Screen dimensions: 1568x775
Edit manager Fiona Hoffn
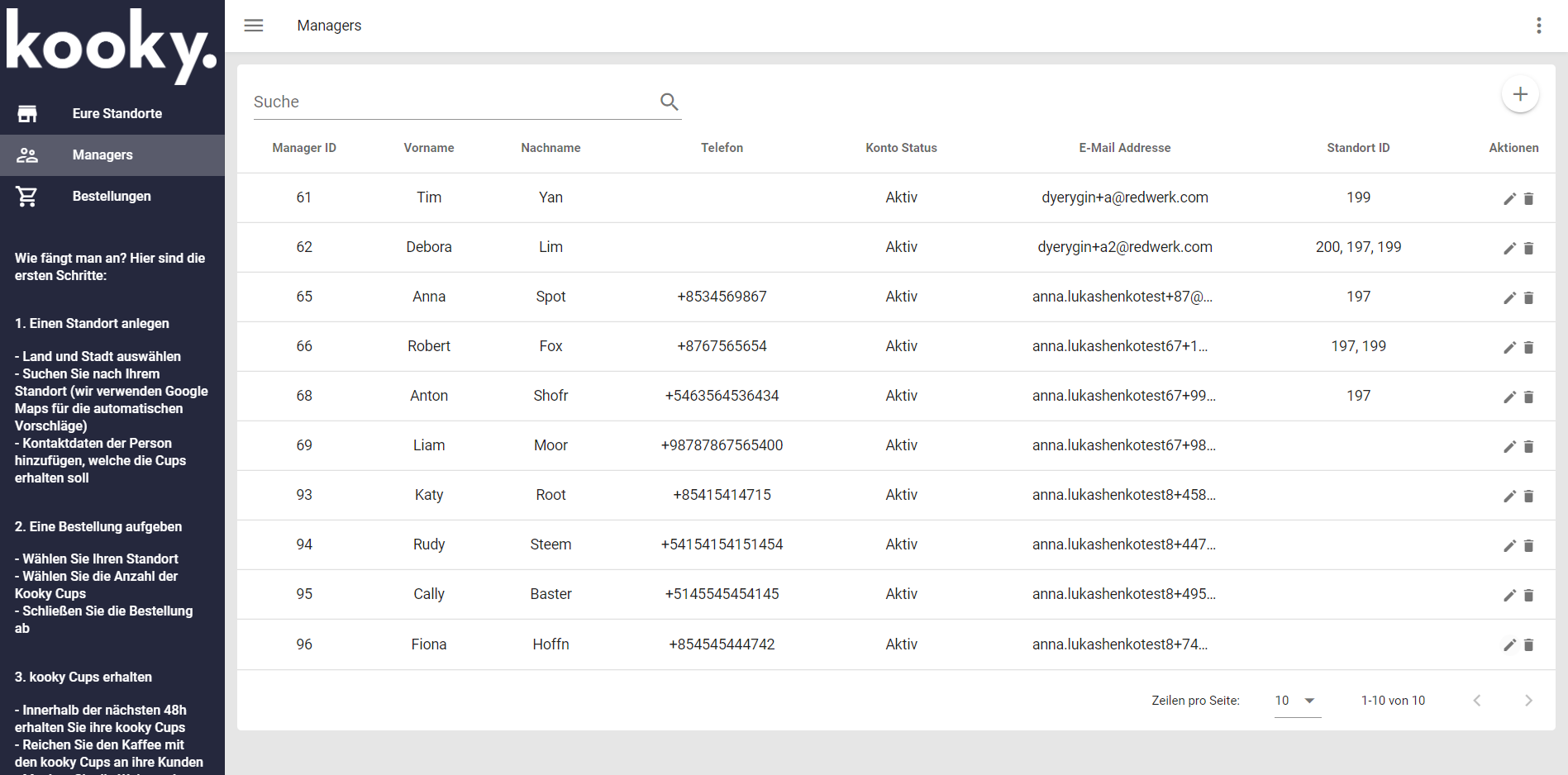(x=1509, y=644)
